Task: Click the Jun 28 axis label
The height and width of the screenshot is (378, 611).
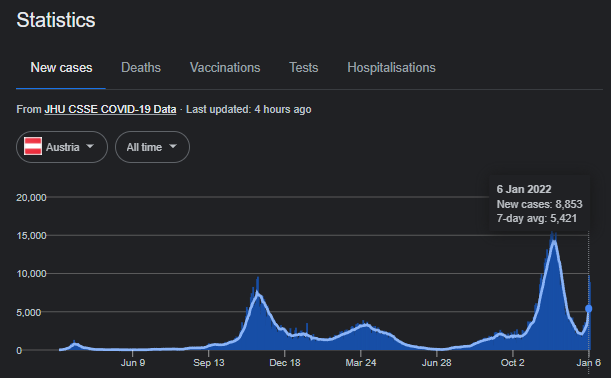Action: [436, 363]
